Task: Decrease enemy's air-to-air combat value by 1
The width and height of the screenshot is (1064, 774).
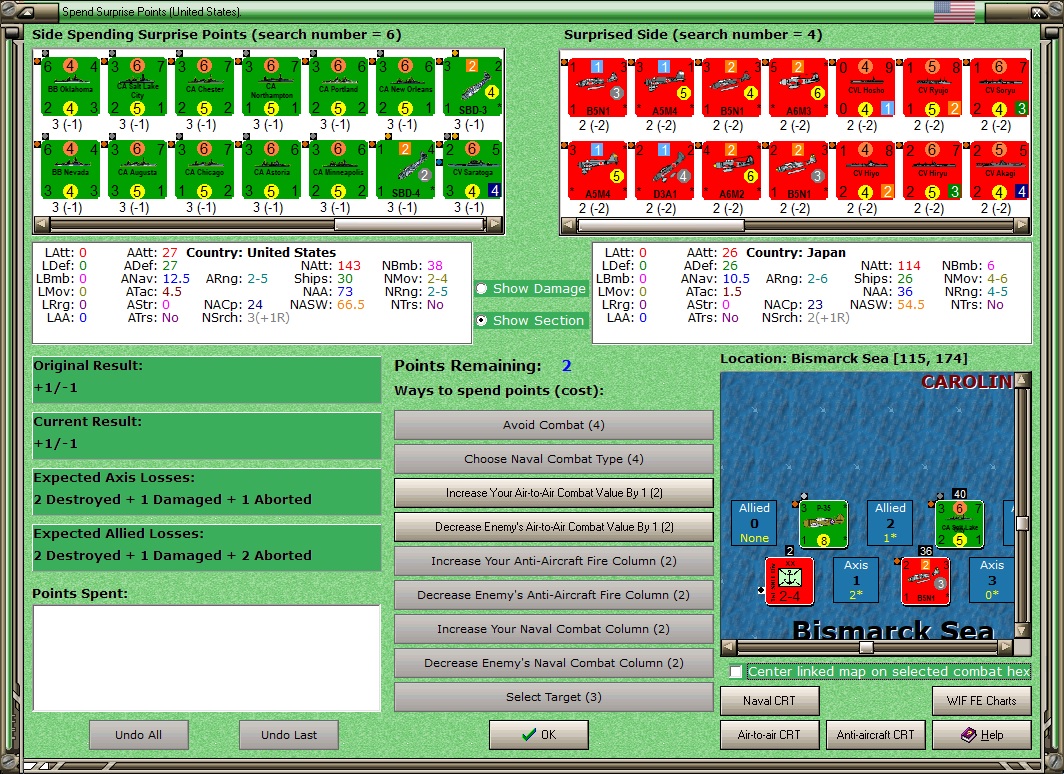Action: (554, 527)
